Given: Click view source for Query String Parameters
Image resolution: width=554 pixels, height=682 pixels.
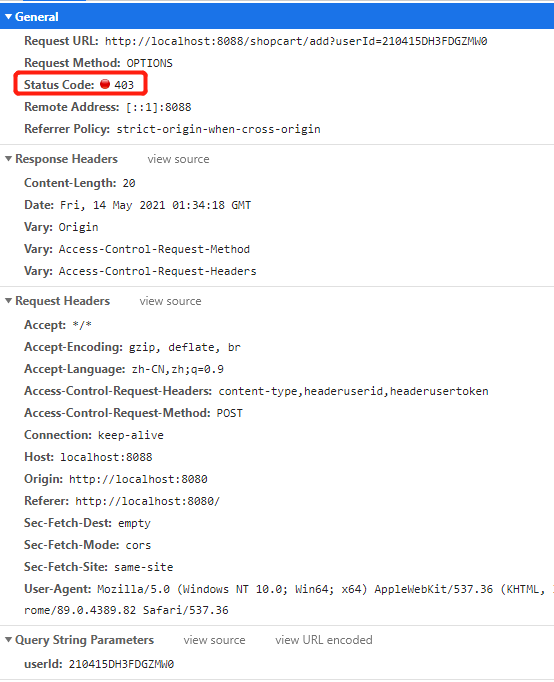Looking at the screenshot, I should pyautogui.click(x=214, y=640).
